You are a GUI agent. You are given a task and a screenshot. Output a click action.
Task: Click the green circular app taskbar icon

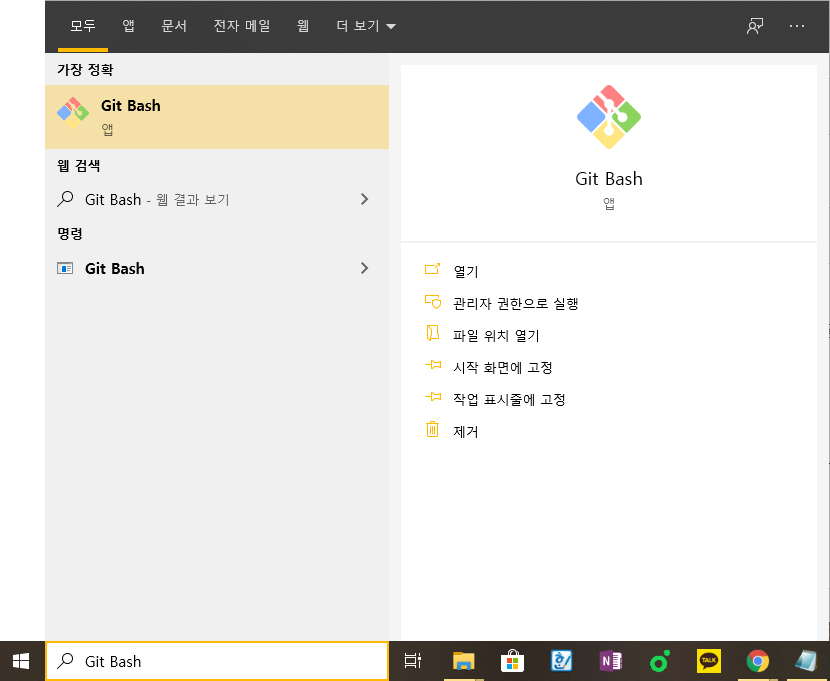[660, 661]
